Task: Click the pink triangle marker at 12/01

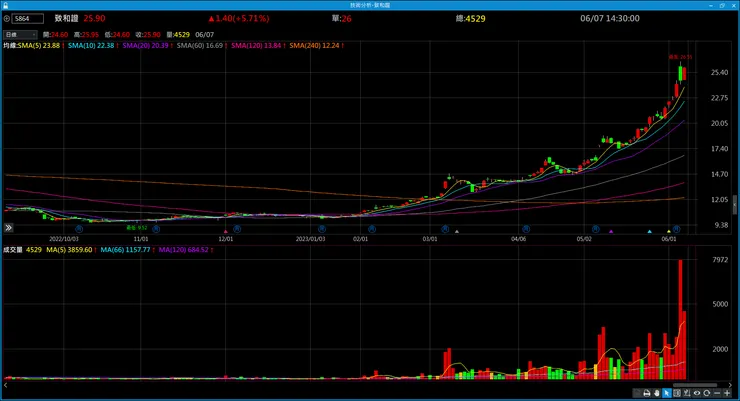Action: tap(226, 231)
